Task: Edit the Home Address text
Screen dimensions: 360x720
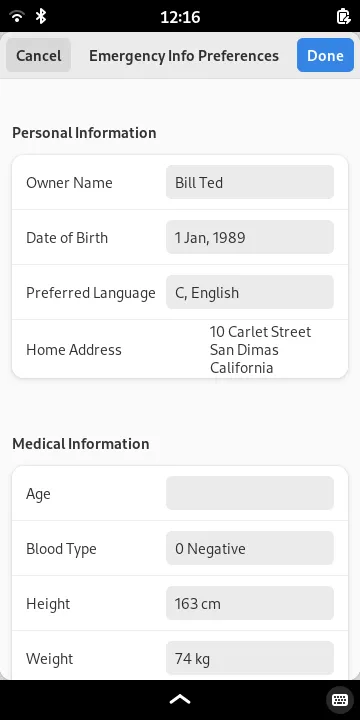Action: point(260,349)
